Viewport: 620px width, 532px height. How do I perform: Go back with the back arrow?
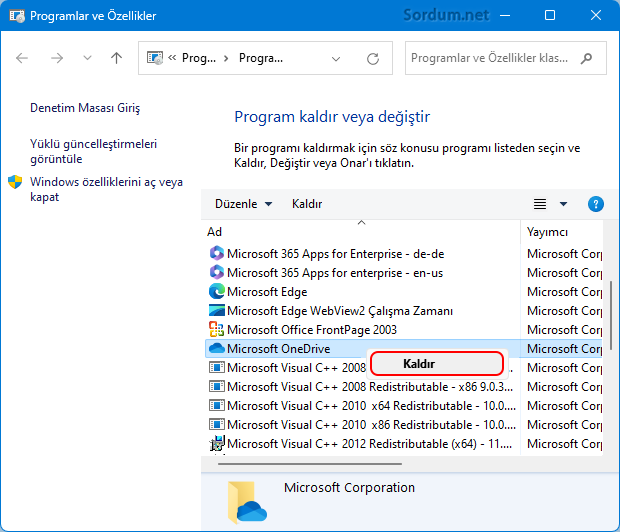coord(22,58)
